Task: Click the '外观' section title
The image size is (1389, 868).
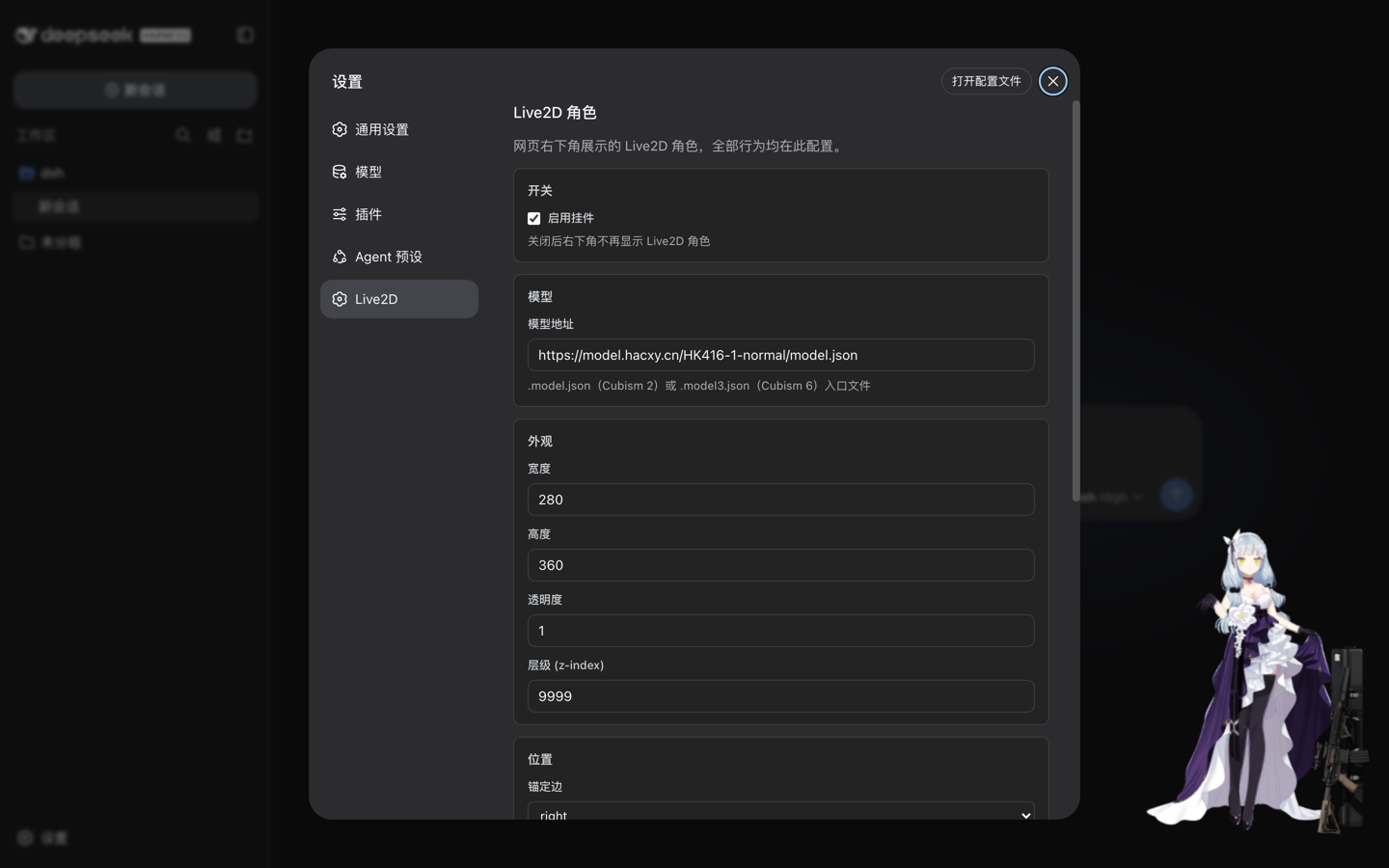Action: pyautogui.click(x=540, y=441)
